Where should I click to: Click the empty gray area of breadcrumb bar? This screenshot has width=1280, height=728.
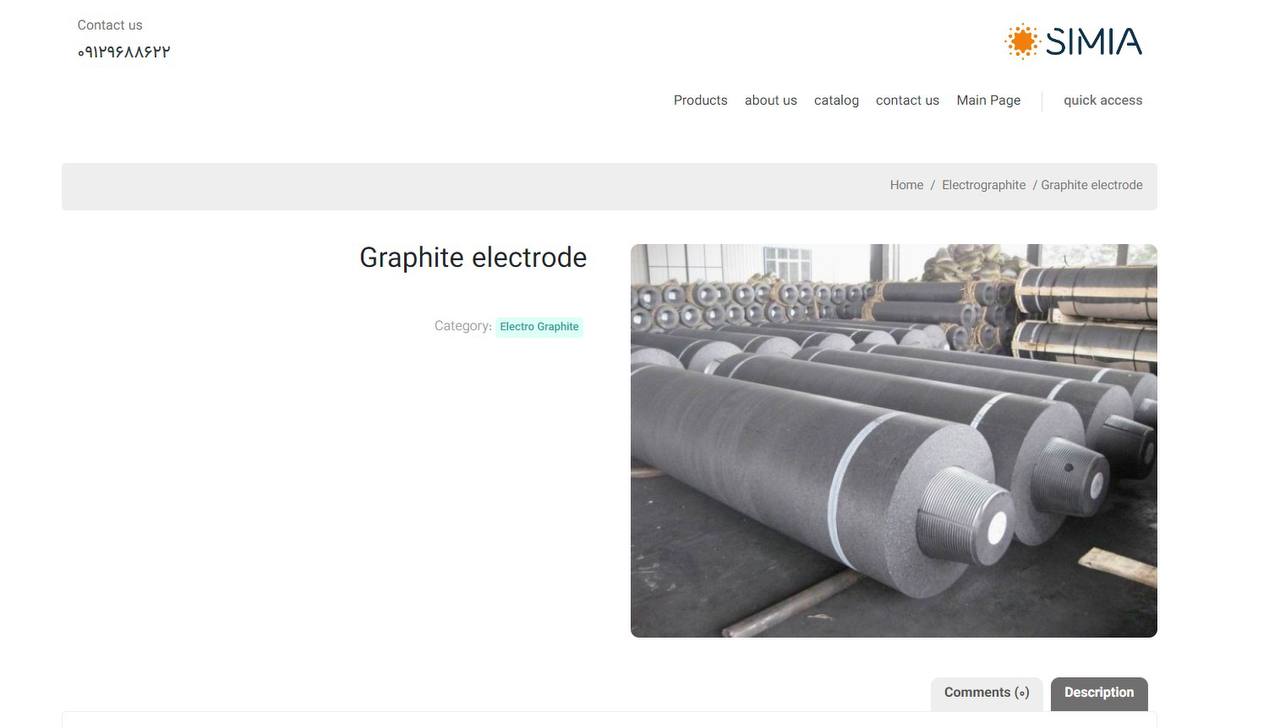(x=450, y=187)
